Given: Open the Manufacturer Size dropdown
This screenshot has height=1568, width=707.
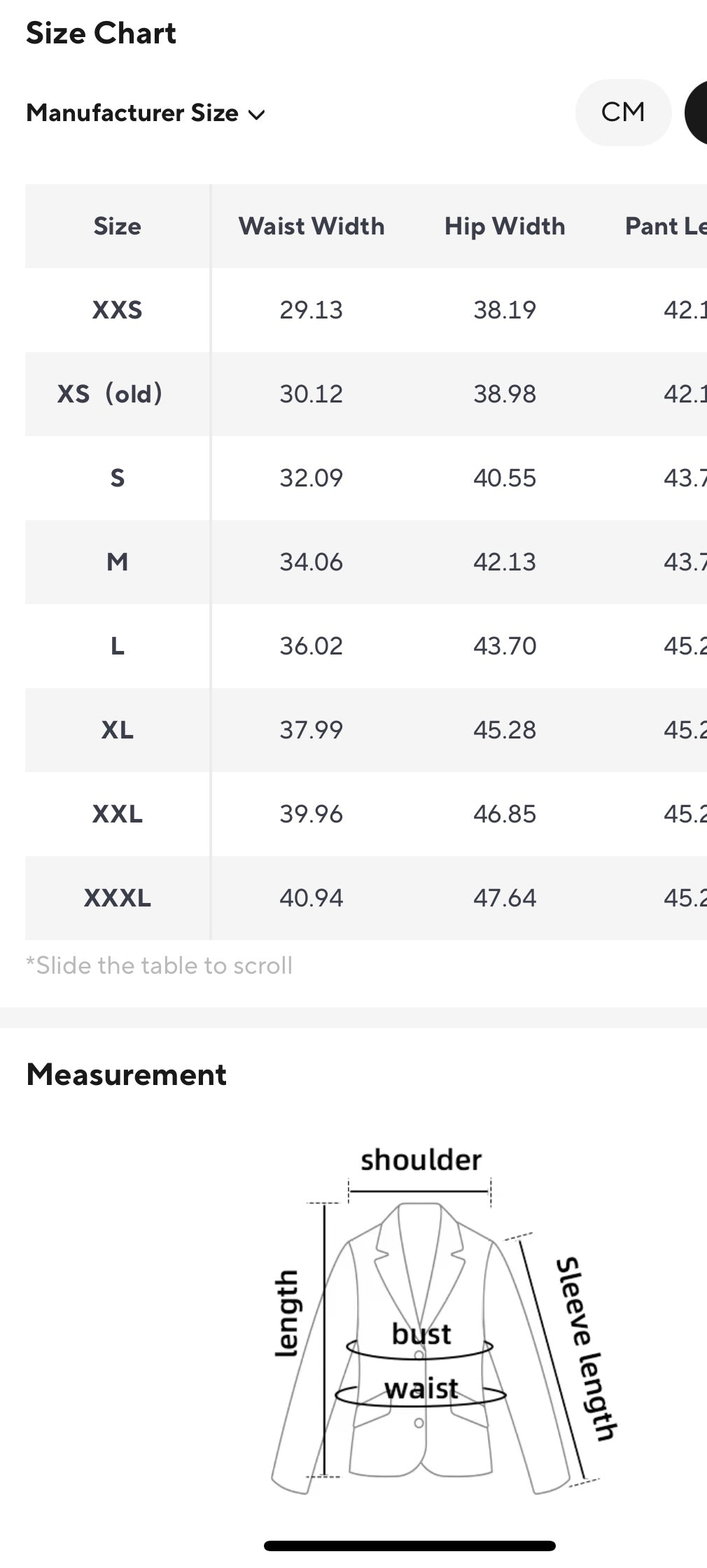Looking at the screenshot, I should (133, 113).
